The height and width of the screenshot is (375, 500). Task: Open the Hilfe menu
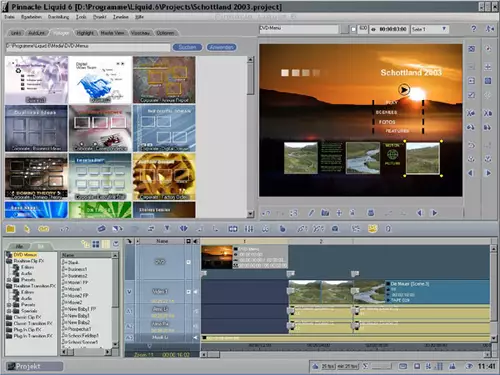tap(139, 17)
